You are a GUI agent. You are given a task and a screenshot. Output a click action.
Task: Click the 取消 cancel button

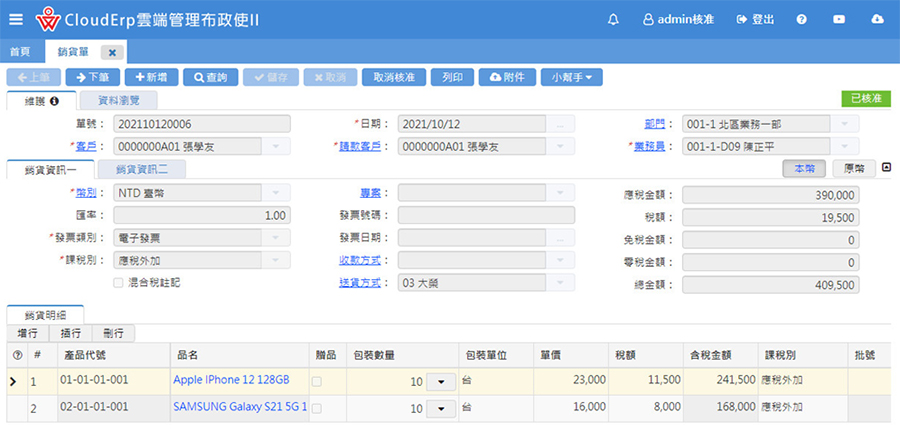coord(330,77)
